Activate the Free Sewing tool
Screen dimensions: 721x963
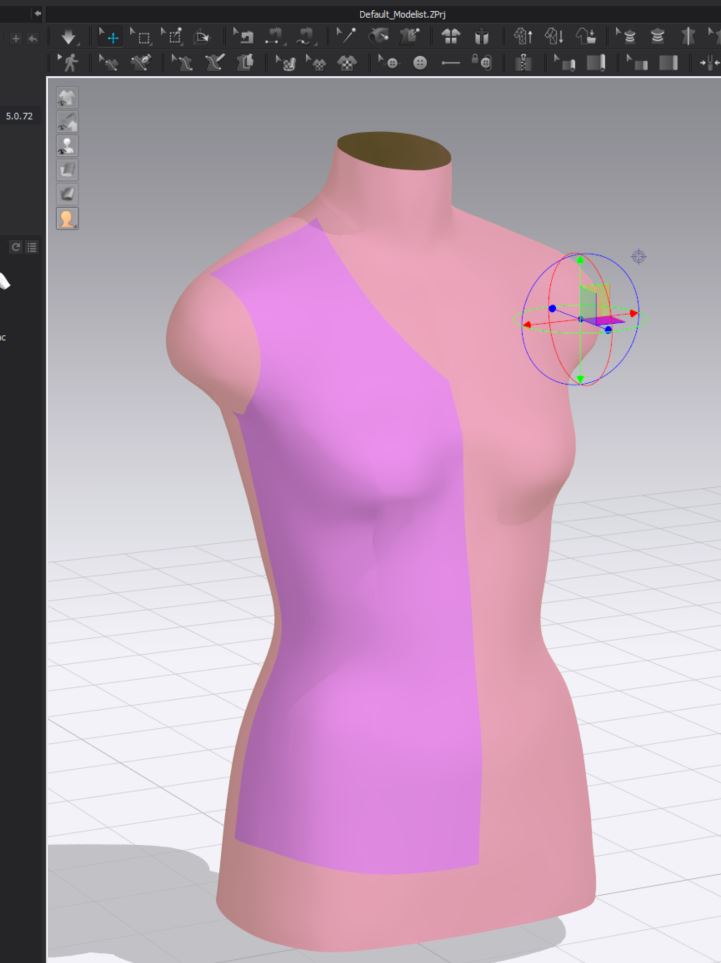(305, 37)
